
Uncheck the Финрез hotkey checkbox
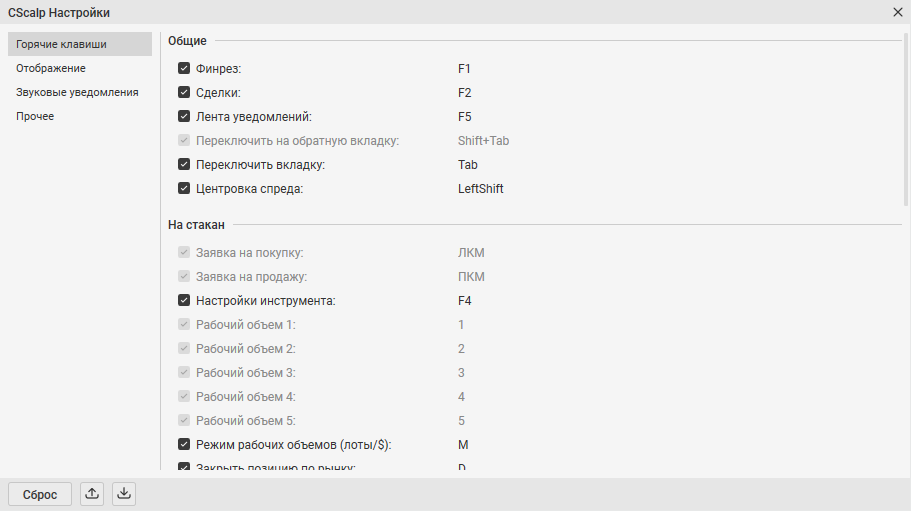click(184, 69)
